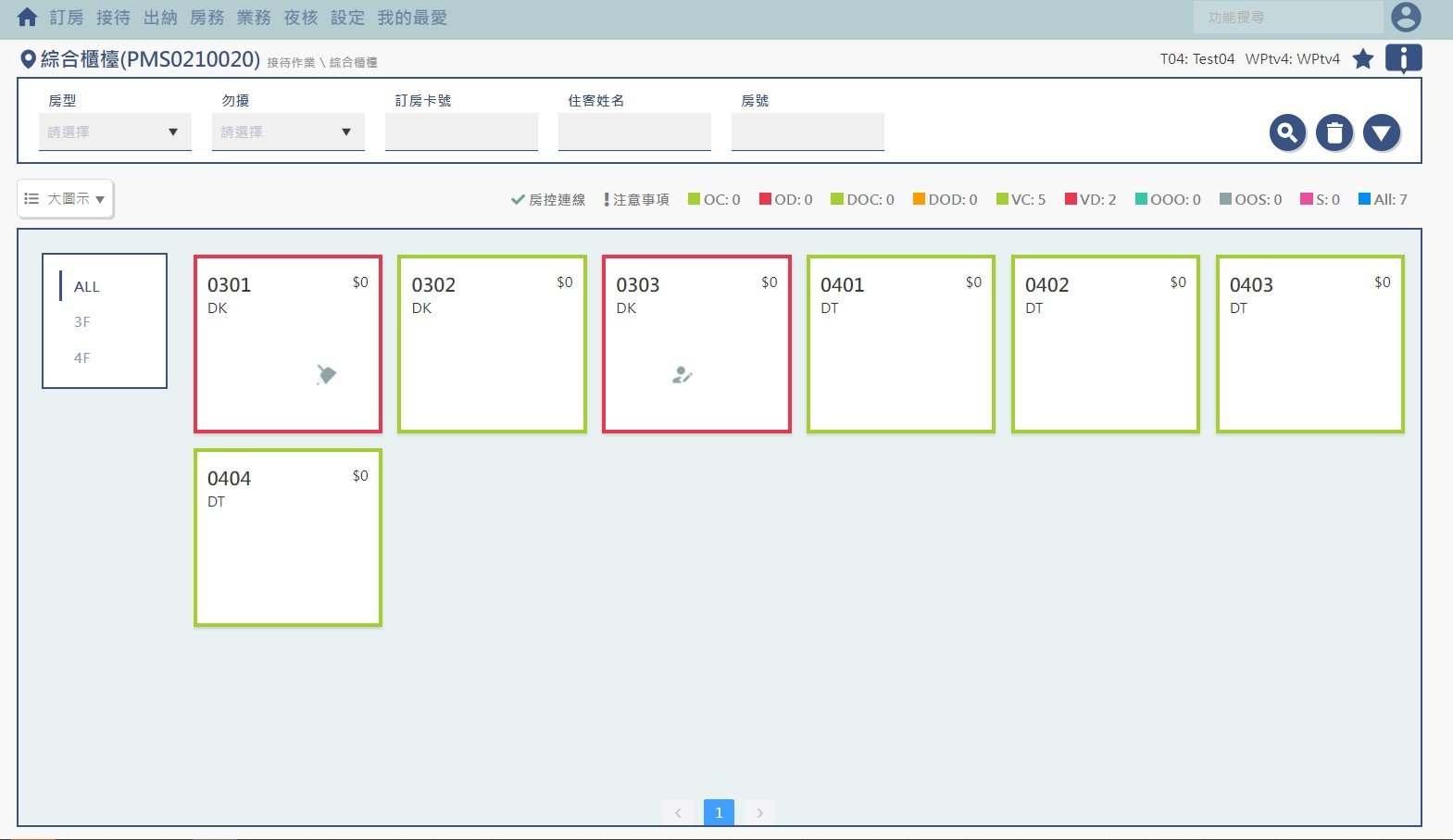Open the 訂房 menu

pyautogui.click(x=67, y=18)
